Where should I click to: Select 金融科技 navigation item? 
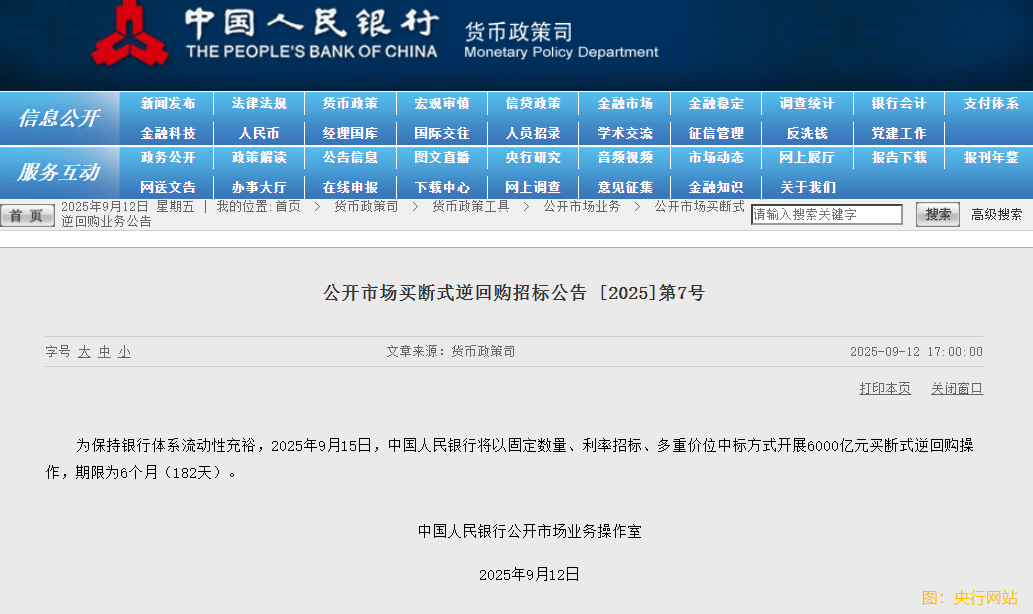168,133
